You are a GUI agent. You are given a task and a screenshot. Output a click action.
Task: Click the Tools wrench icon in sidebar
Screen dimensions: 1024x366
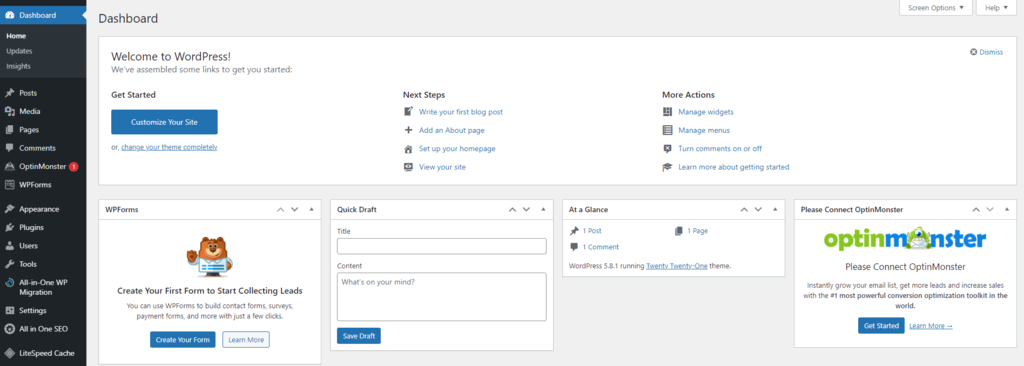(x=9, y=264)
